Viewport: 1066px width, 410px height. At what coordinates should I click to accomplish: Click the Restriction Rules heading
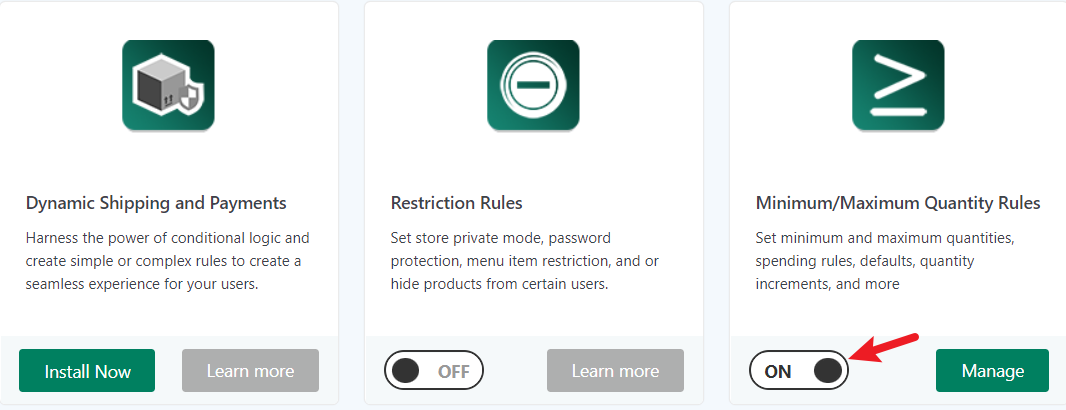point(457,203)
